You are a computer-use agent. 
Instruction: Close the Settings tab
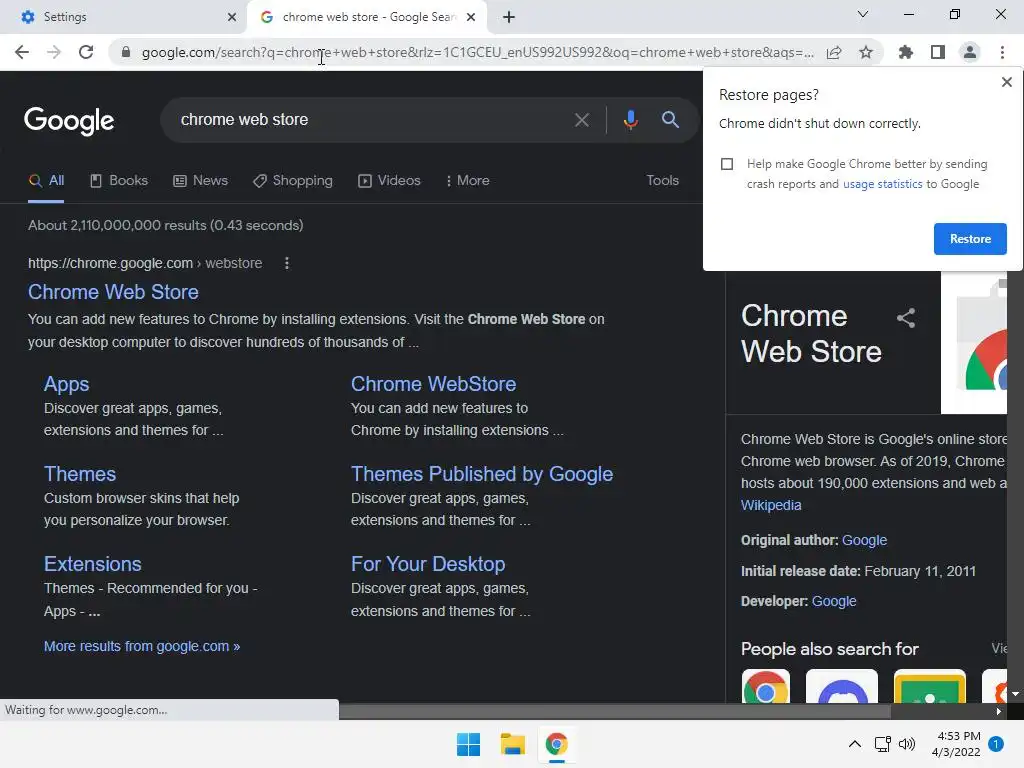[232, 17]
